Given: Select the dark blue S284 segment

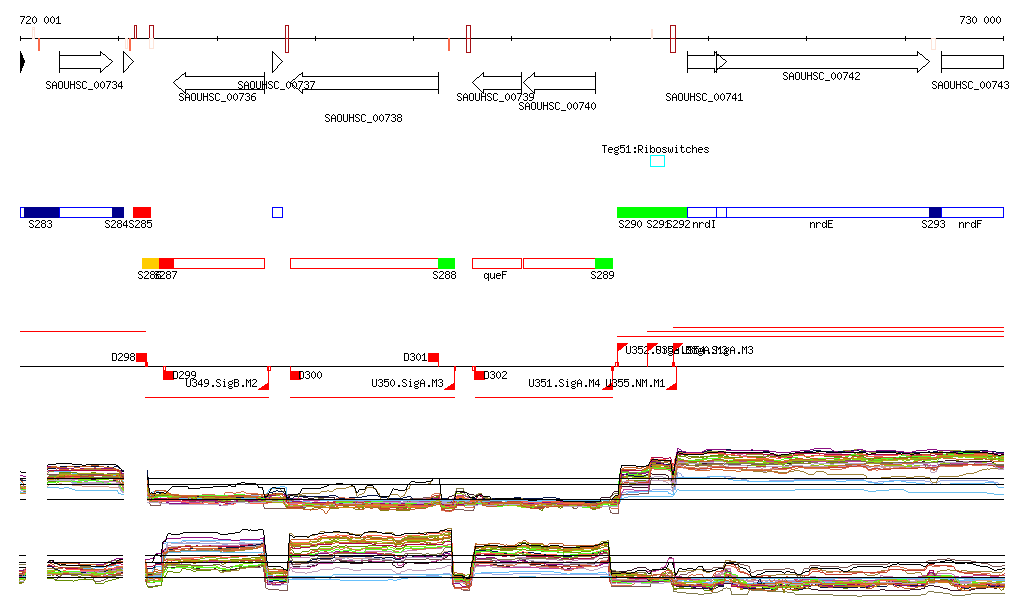Looking at the screenshot, I should pyautogui.click(x=118, y=212).
